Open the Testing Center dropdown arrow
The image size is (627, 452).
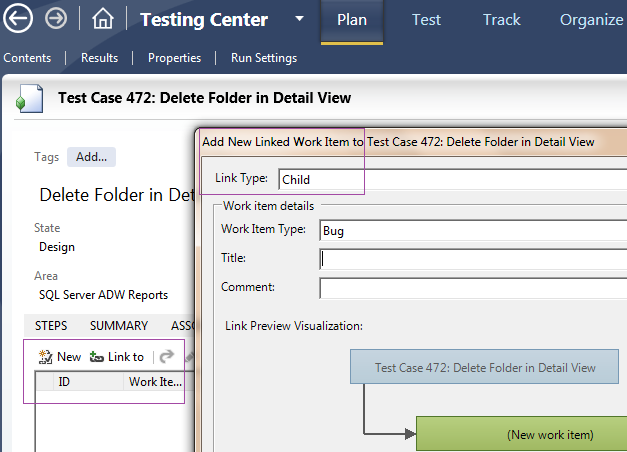coord(299,19)
